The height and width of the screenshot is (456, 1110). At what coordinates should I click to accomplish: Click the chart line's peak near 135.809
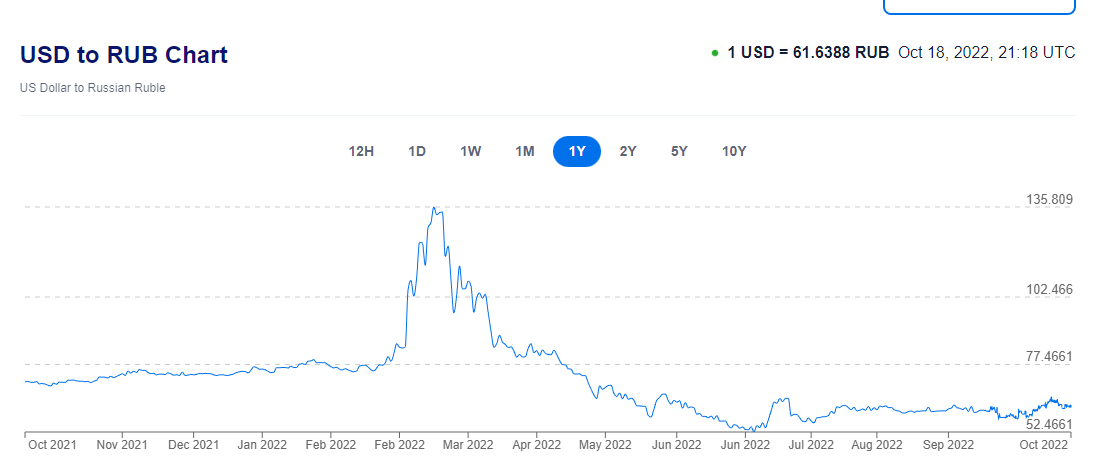tap(435, 208)
